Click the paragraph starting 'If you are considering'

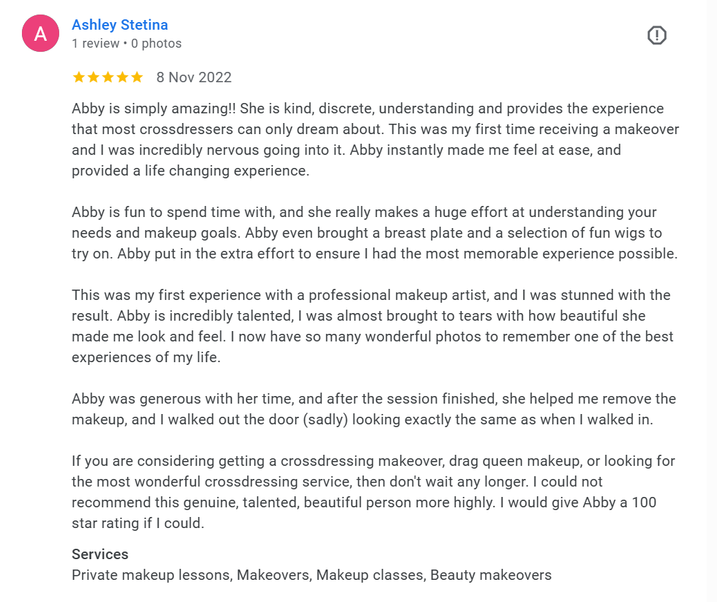373,492
